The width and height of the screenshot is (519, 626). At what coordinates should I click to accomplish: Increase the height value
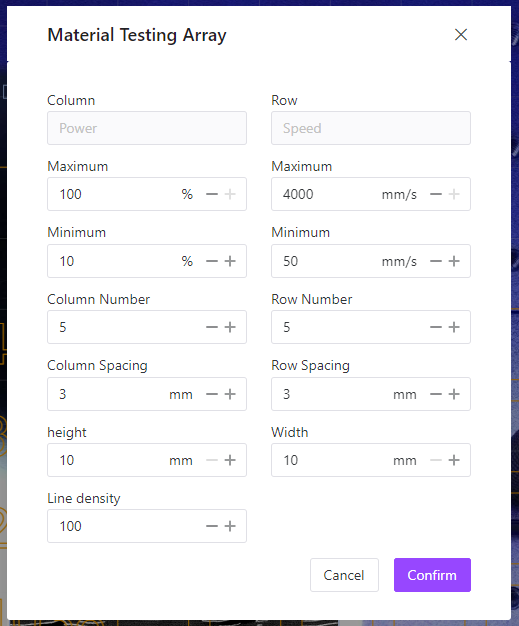(230, 460)
